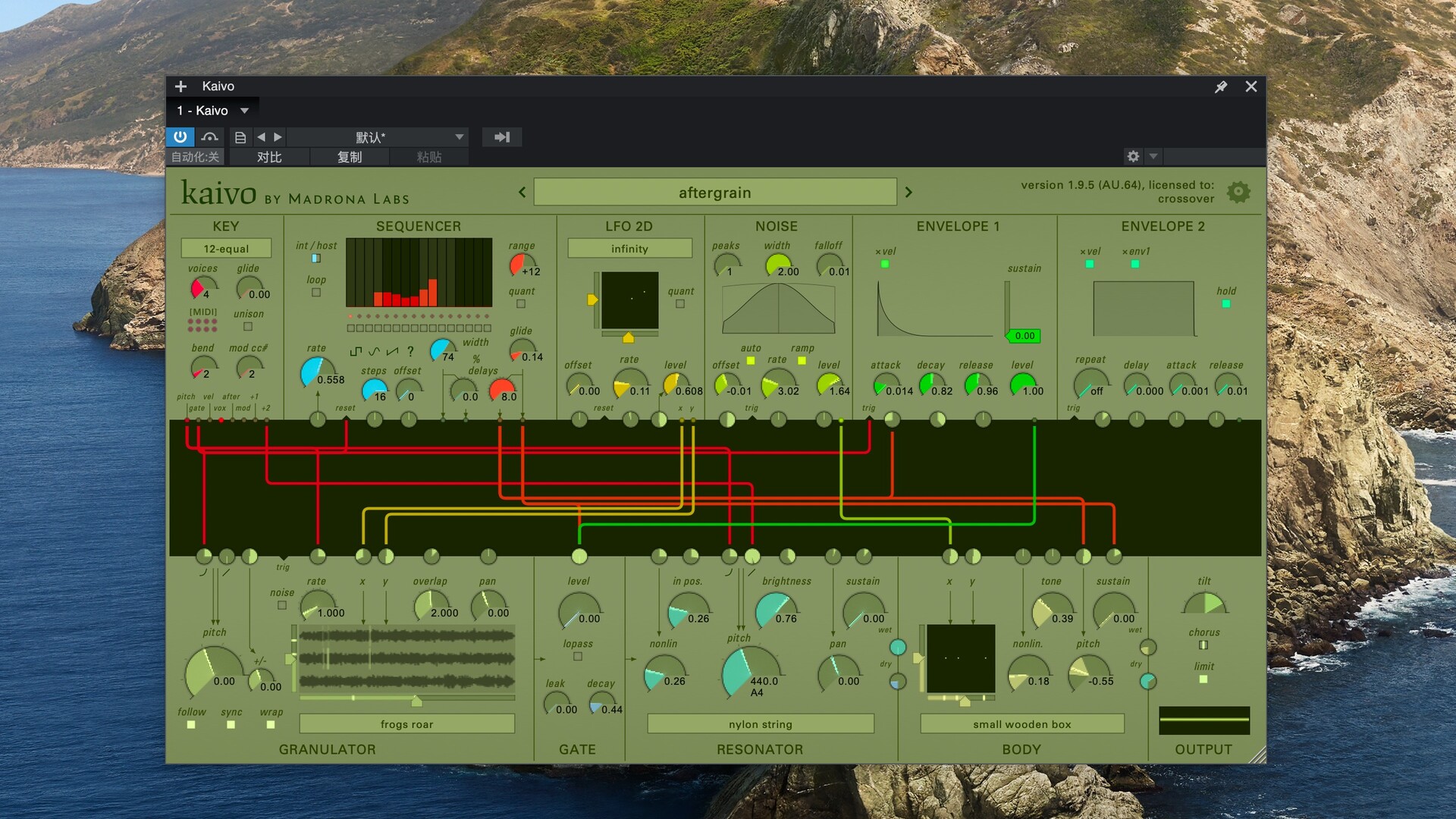This screenshot has width=1456, height=819.
Task: Click the automation mode arc icon
Action: (209, 136)
